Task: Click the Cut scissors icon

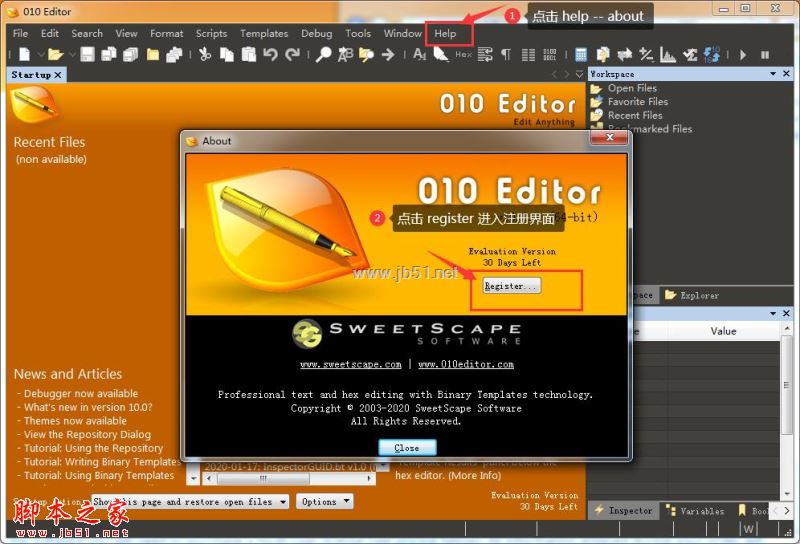Action: pyautogui.click(x=205, y=54)
